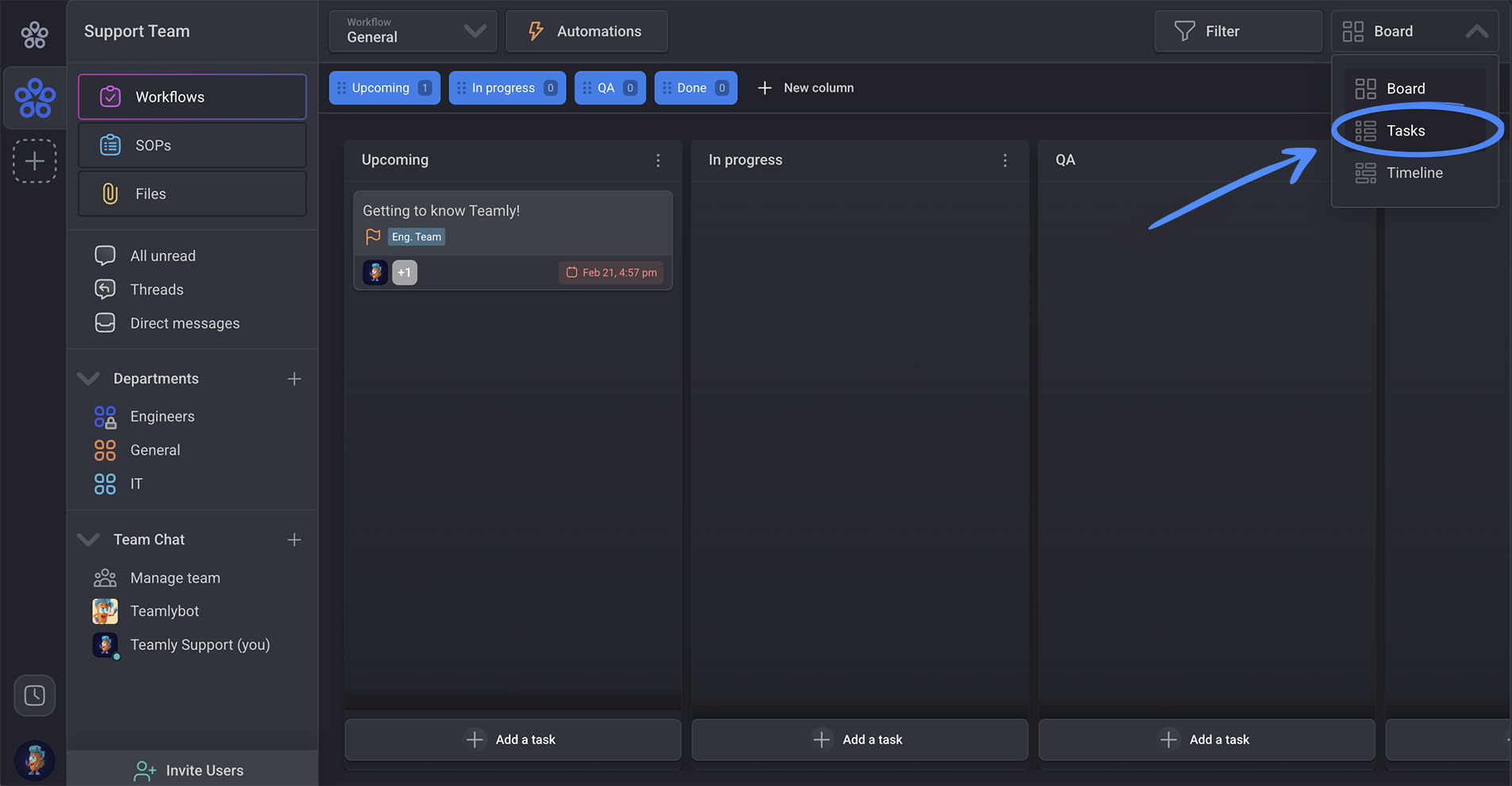Click the Invite Users button
This screenshot has width=1512, height=786.
tap(192, 769)
